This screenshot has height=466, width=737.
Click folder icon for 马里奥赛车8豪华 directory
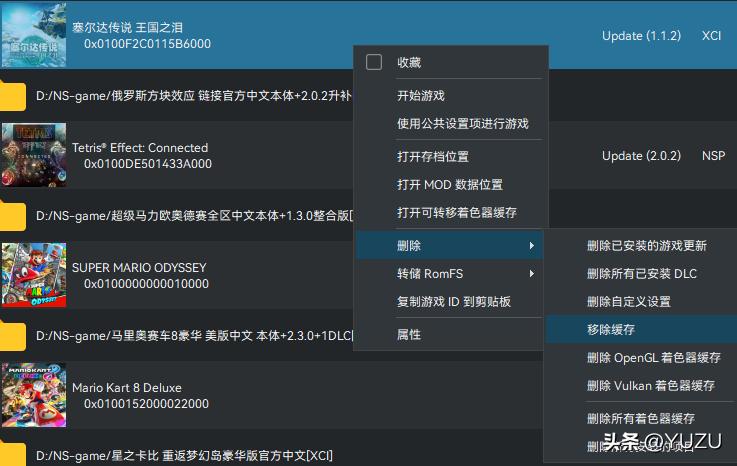(12, 336)
